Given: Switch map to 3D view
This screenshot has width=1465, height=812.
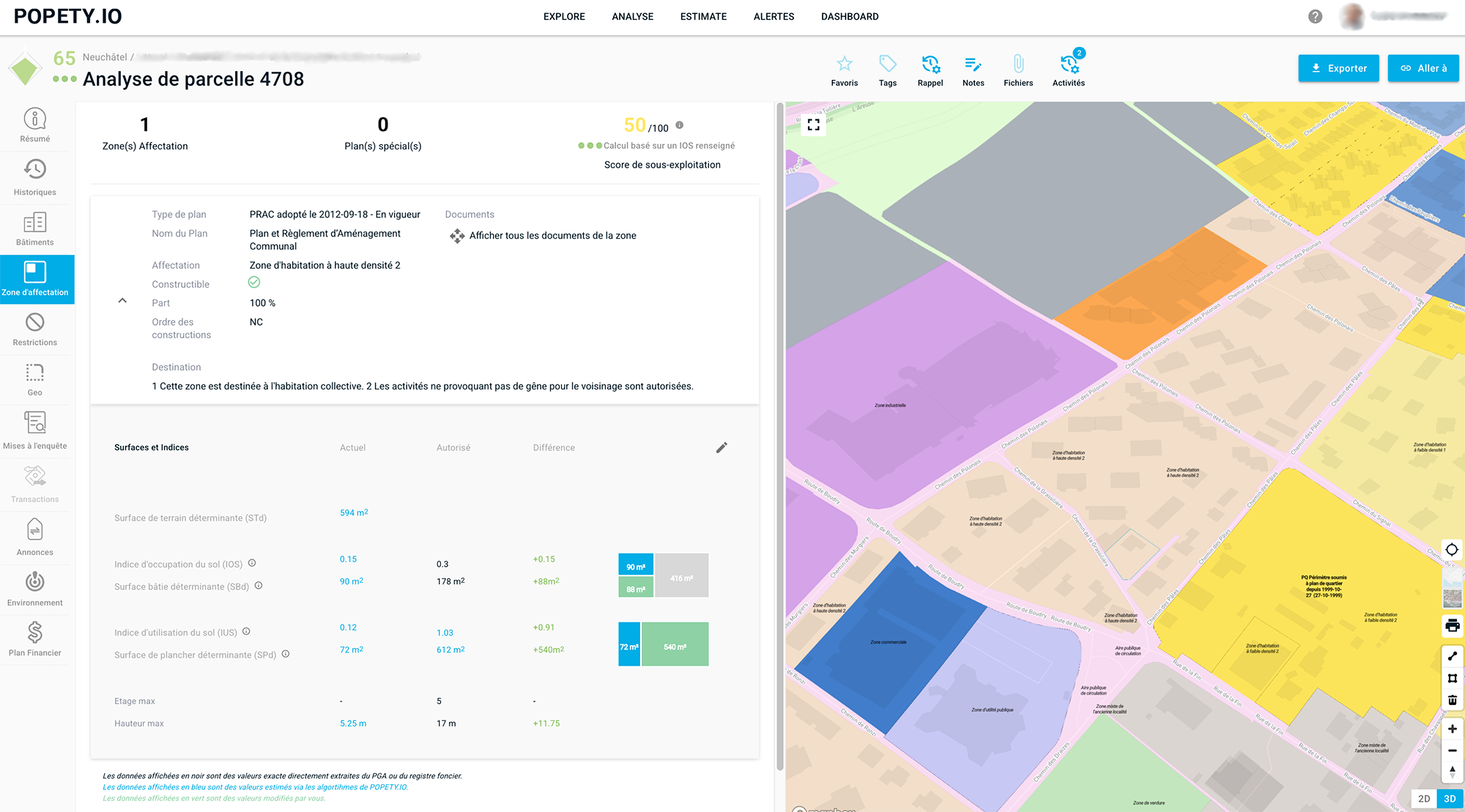Looking at the screenshot, I should [x=1450, y=799].
